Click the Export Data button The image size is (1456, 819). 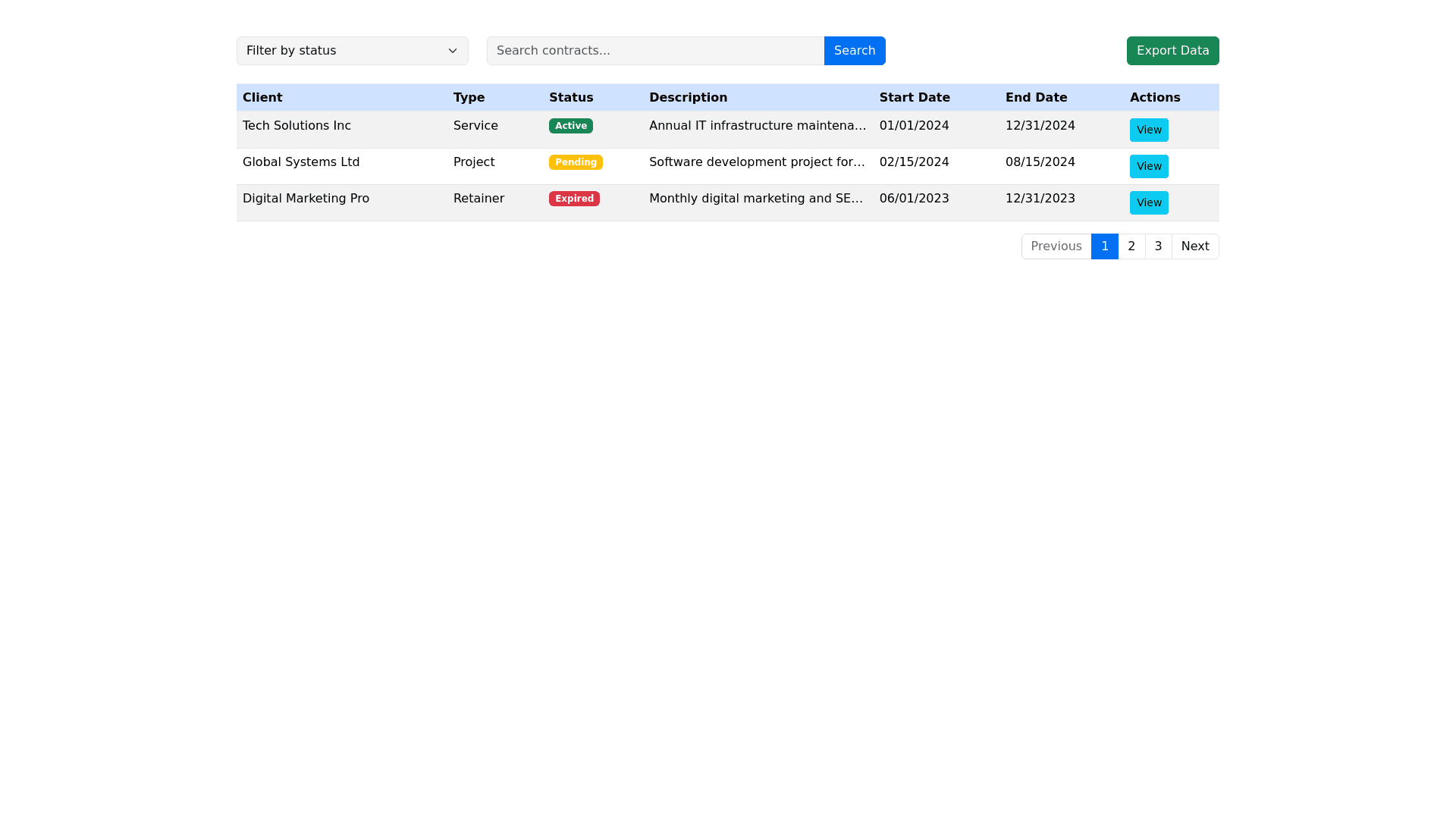[x=1172, y=51]
